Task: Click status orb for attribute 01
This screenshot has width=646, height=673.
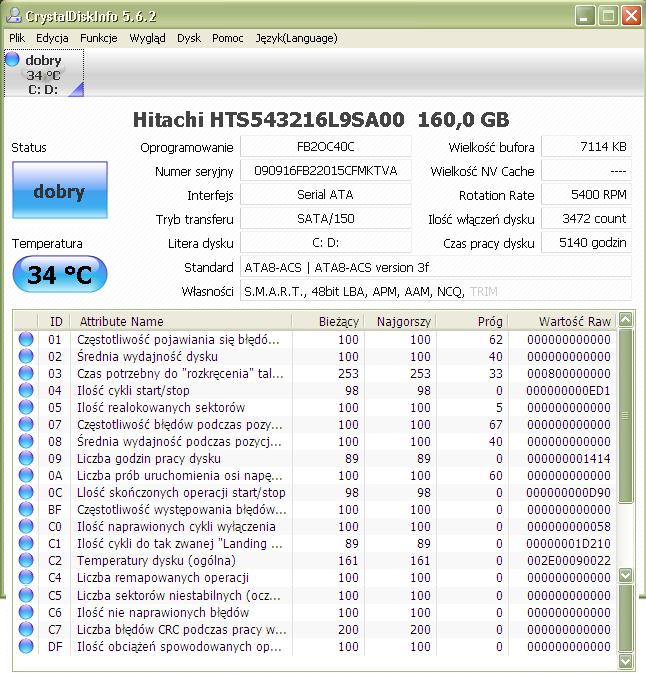Action: [26, 339]
